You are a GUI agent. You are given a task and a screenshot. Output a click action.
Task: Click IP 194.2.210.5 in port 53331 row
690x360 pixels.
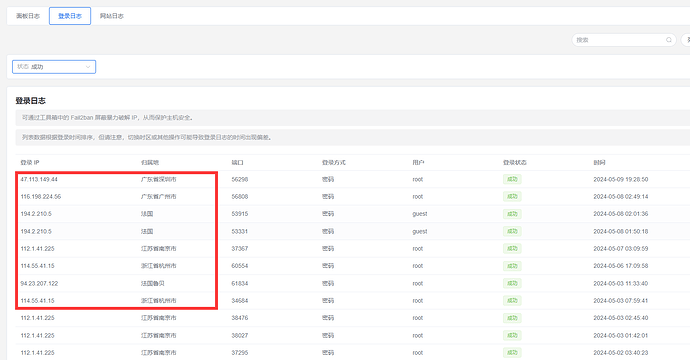click(x=36, y=231)
